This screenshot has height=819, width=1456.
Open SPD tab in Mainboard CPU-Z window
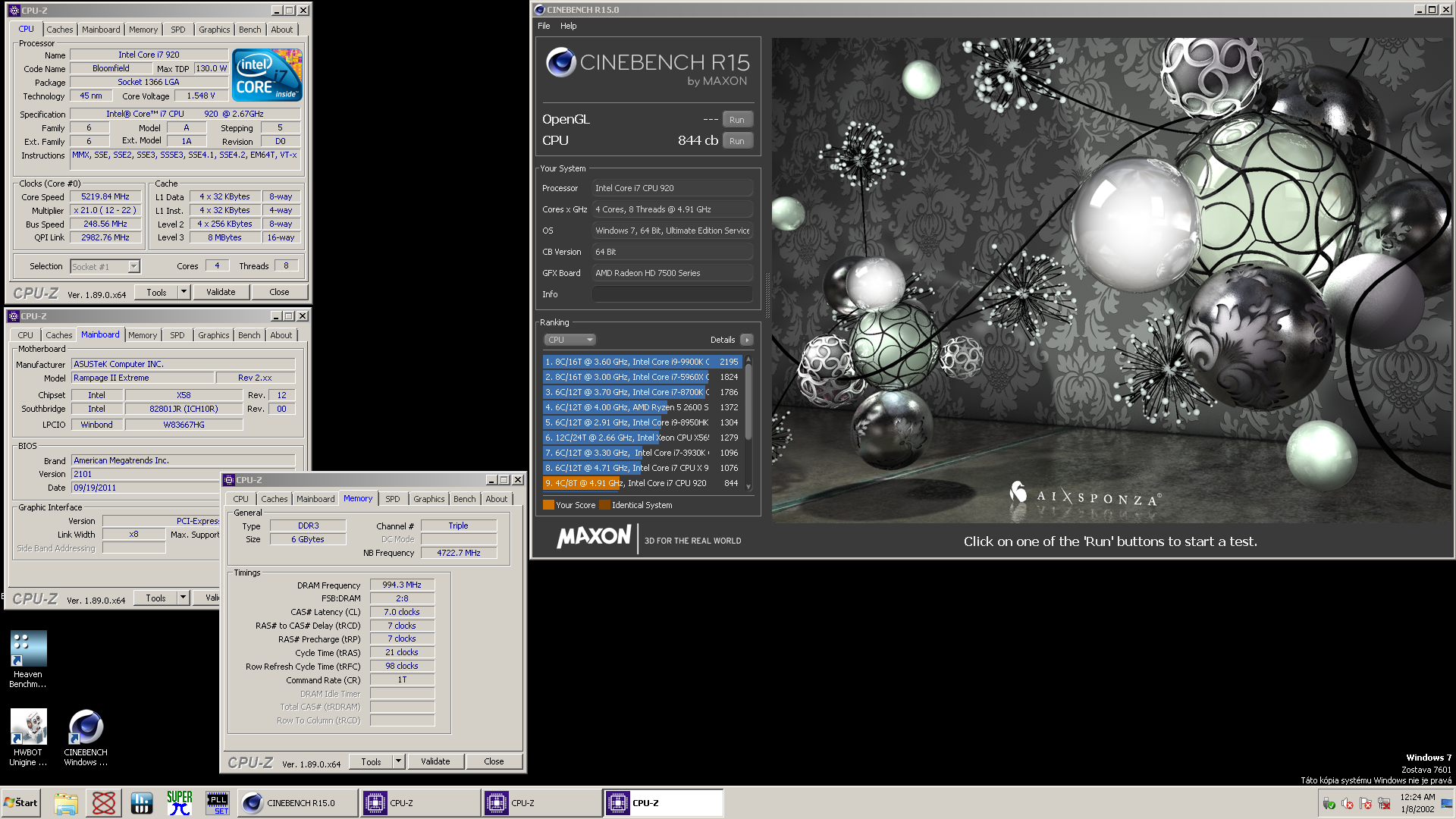click(177, 335)
